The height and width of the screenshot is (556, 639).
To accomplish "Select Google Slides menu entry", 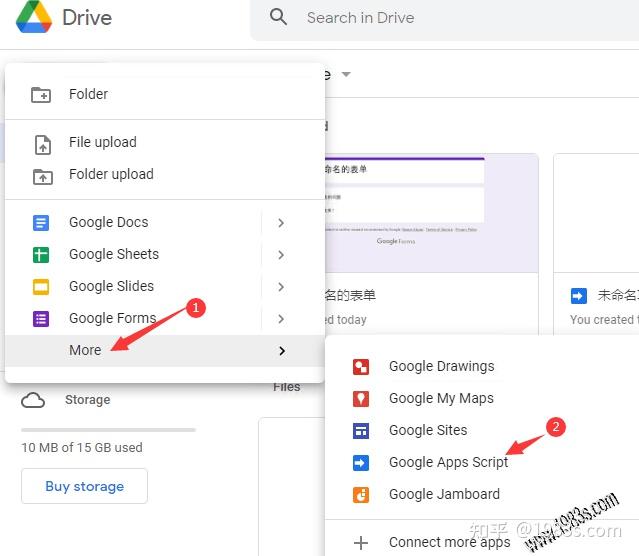I will [x=165, y=286].
